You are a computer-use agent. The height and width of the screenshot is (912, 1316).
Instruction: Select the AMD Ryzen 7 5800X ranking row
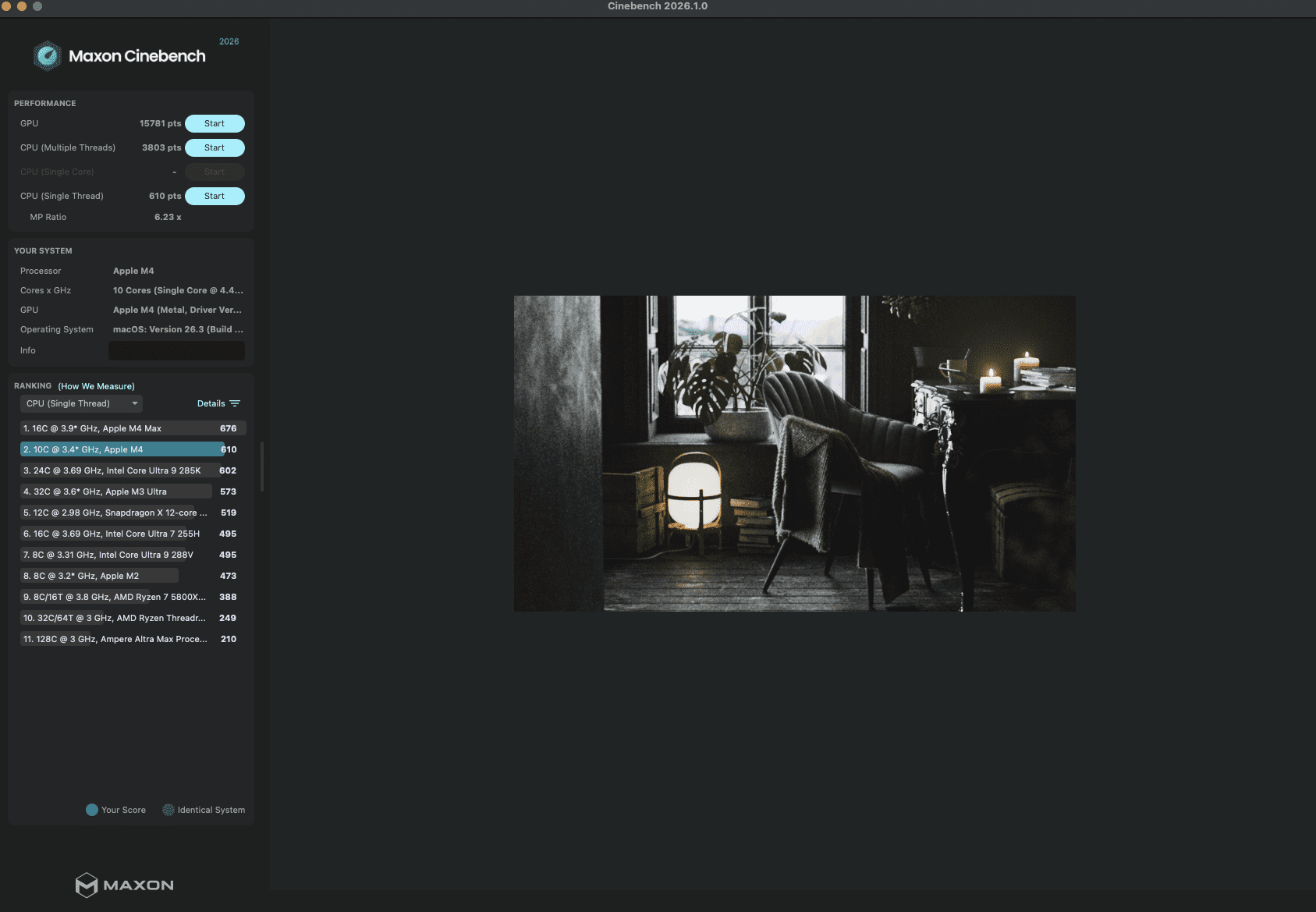coord(133,597)
